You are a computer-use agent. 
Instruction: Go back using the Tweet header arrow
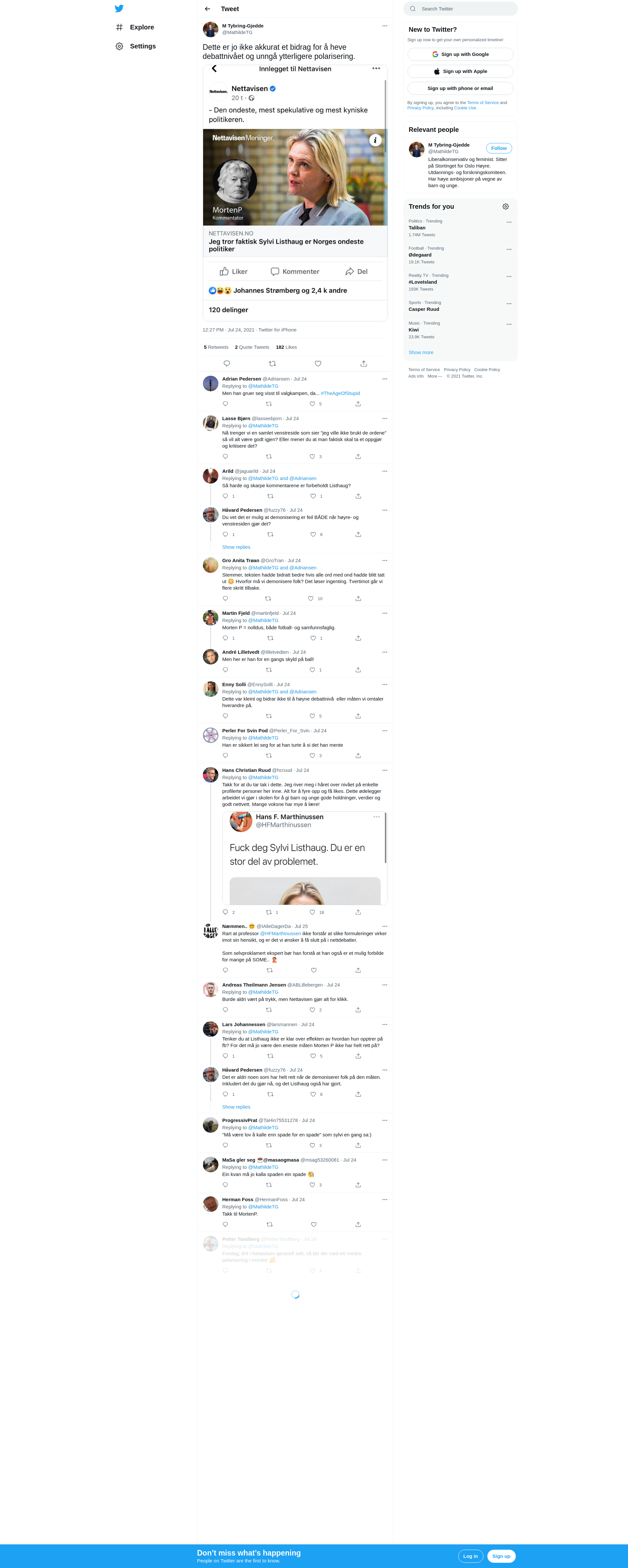207,9
